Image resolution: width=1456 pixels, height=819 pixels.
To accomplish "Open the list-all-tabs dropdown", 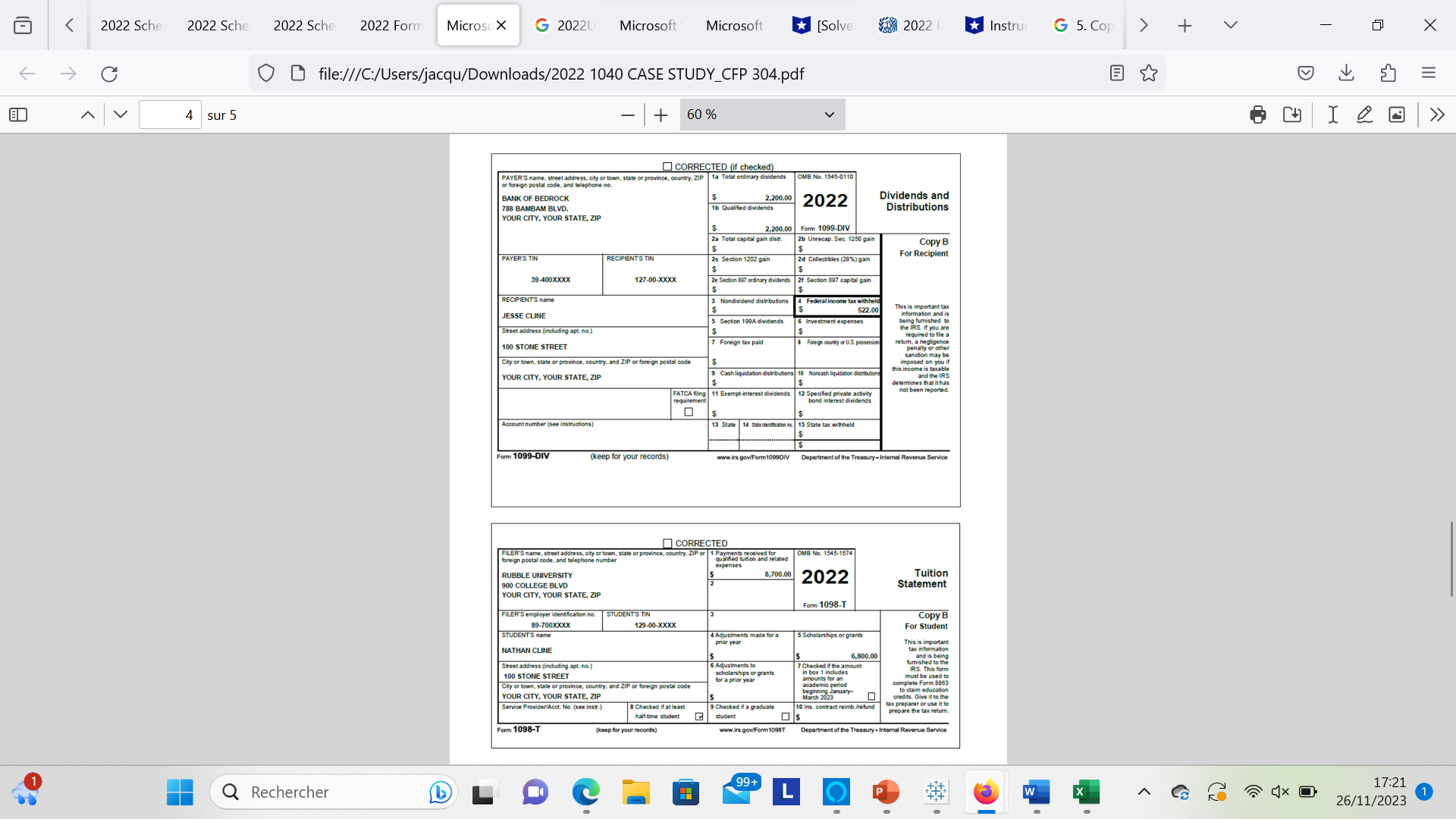I will click(1231, 24).
